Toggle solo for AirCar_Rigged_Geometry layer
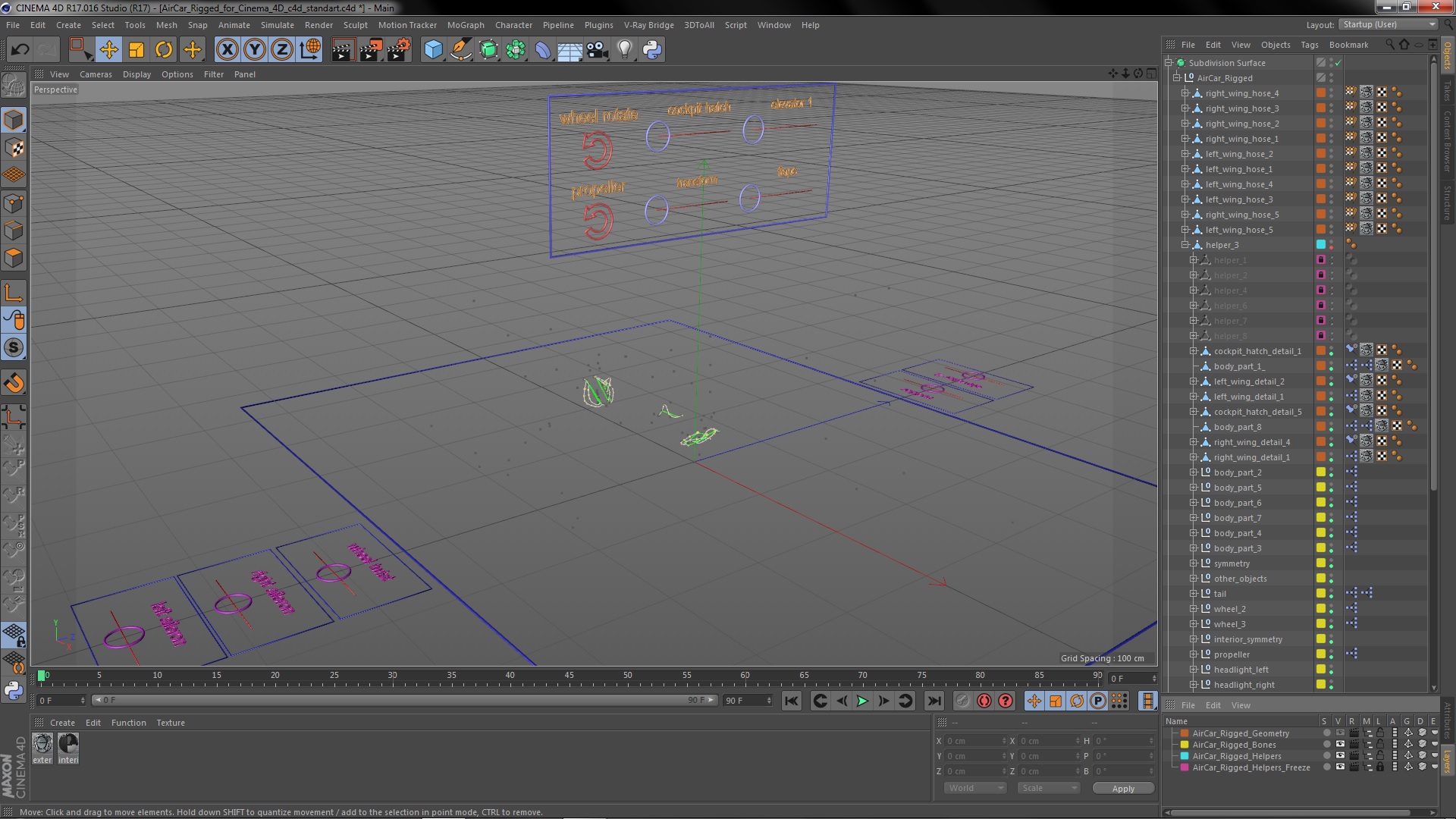1456x819 pixels. tap(1326, 733)
